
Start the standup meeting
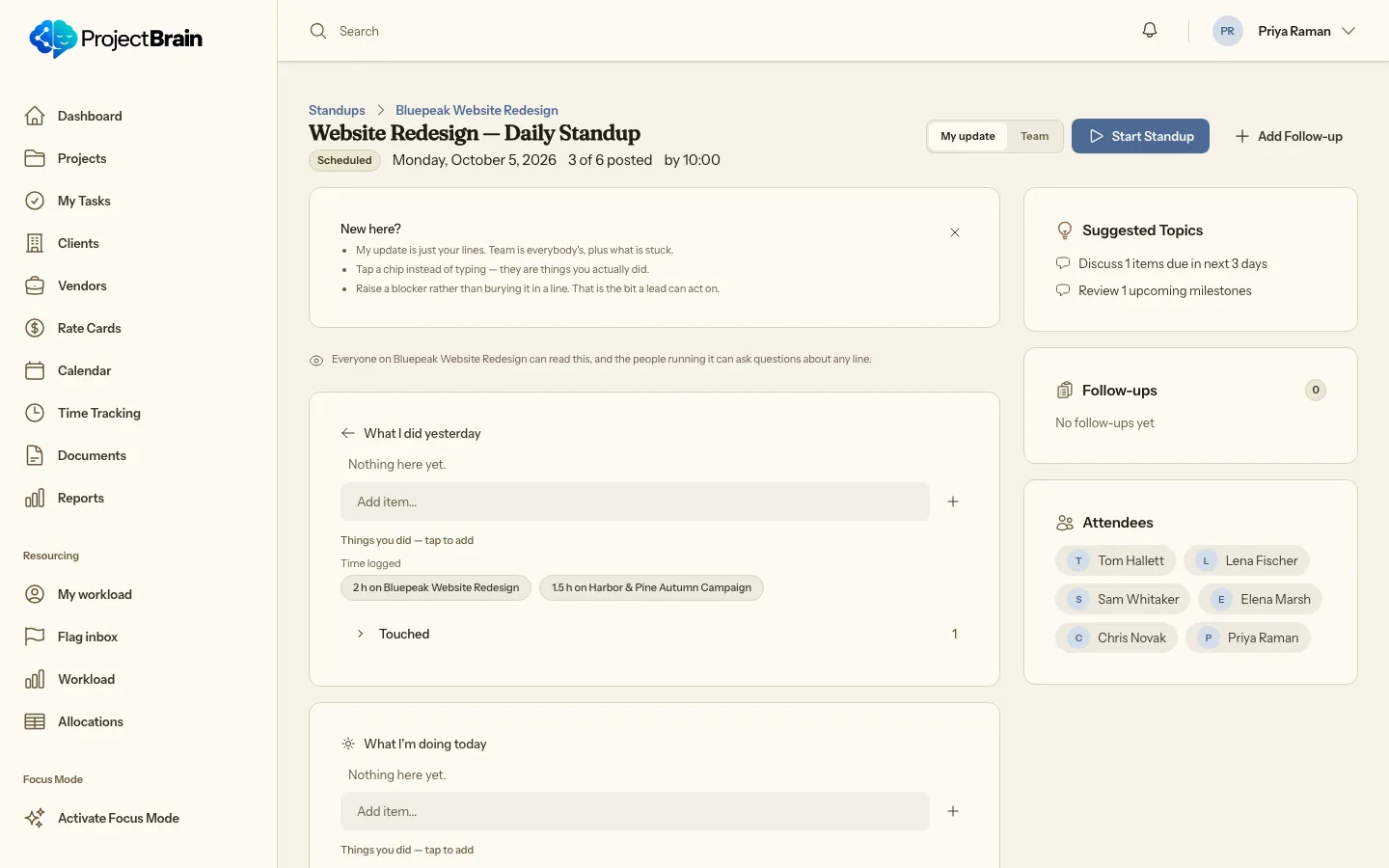pyautogui.click(x=1140, y=136)
